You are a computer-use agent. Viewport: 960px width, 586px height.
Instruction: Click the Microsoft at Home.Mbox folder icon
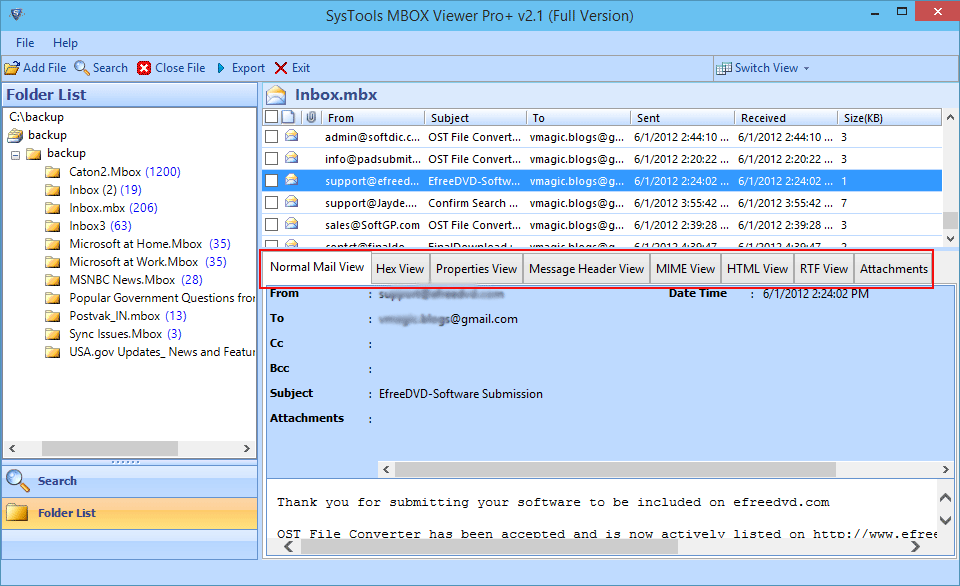[x=53, y=244]
